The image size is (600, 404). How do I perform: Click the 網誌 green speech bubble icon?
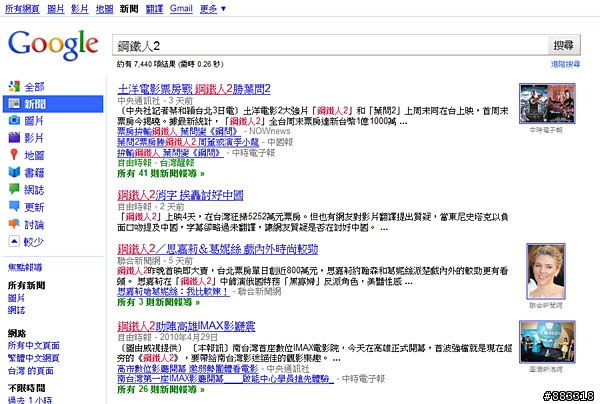[14, 189]
